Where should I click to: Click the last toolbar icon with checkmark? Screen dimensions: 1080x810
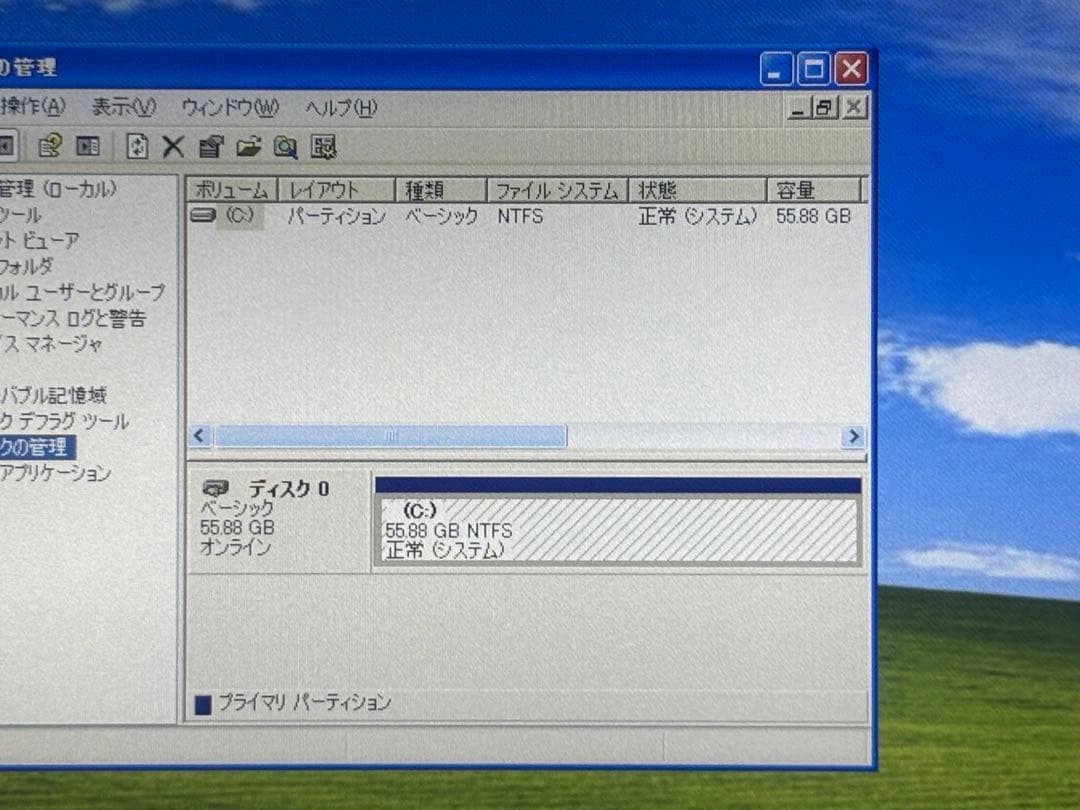pos(323,147)
